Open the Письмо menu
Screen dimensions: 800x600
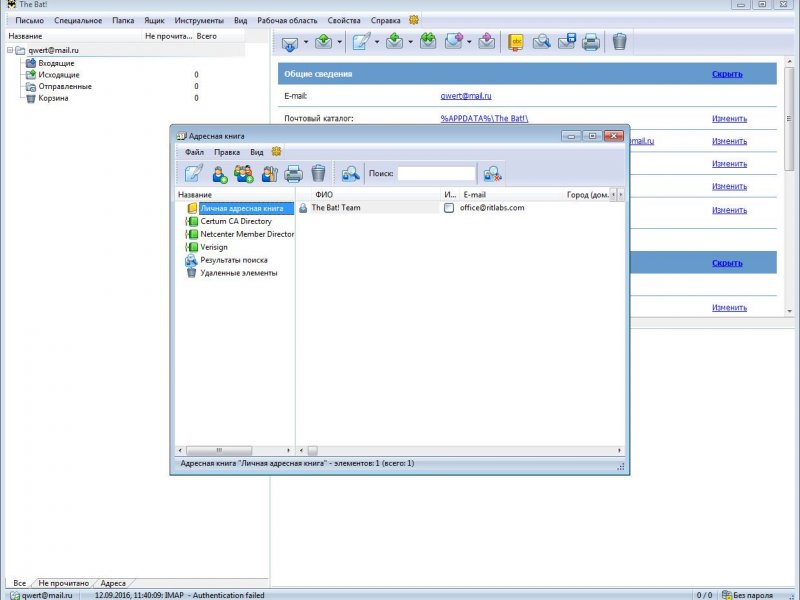(x=30, y=20)
